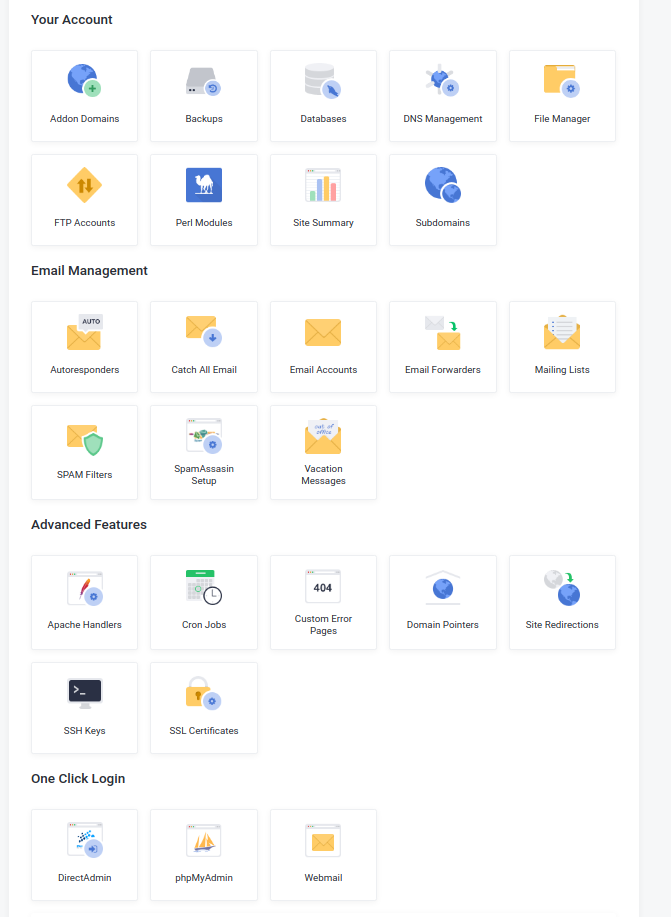Select the SPAM Filters shield icon

coord(84,437)
